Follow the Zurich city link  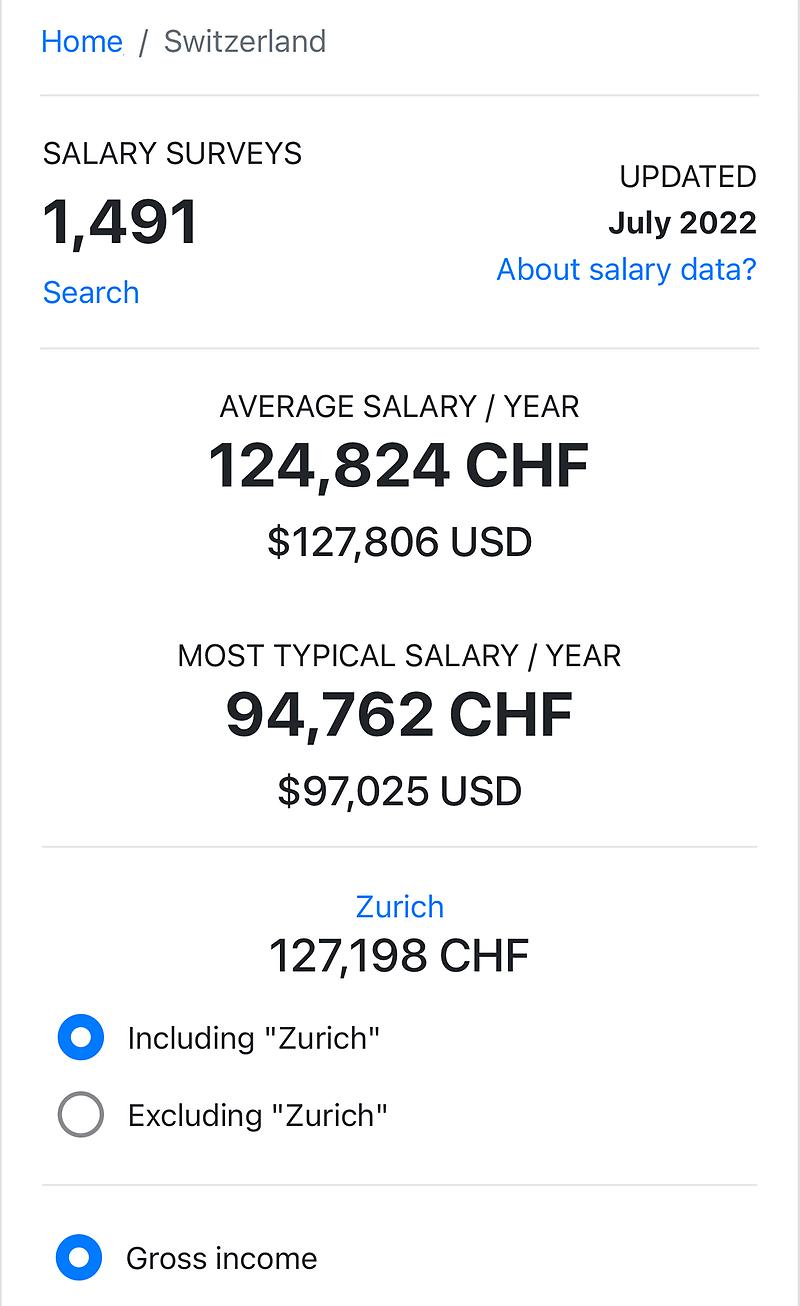click(x=400, y=906)
